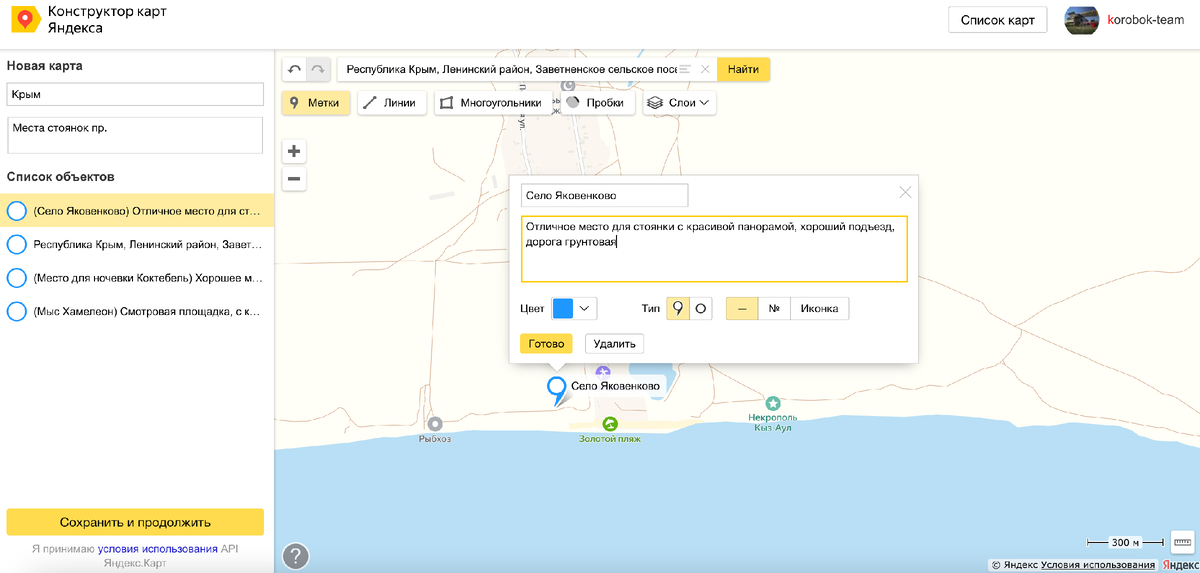1200x573 pixels.
Task: Zoom out on the map
Action: click(294, 179)
